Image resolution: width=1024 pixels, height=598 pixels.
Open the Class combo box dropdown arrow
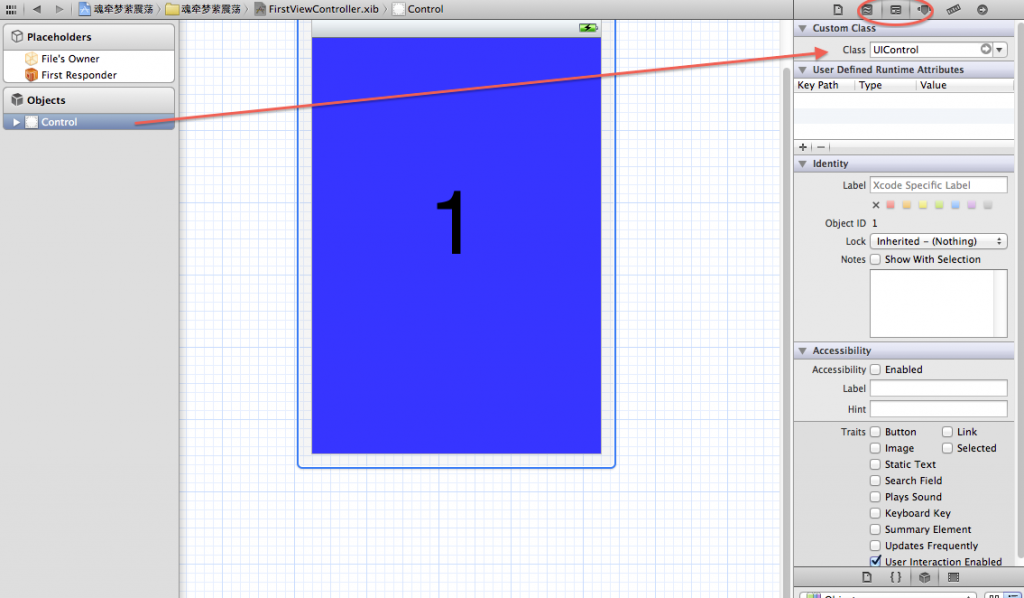click(1000, 50)
